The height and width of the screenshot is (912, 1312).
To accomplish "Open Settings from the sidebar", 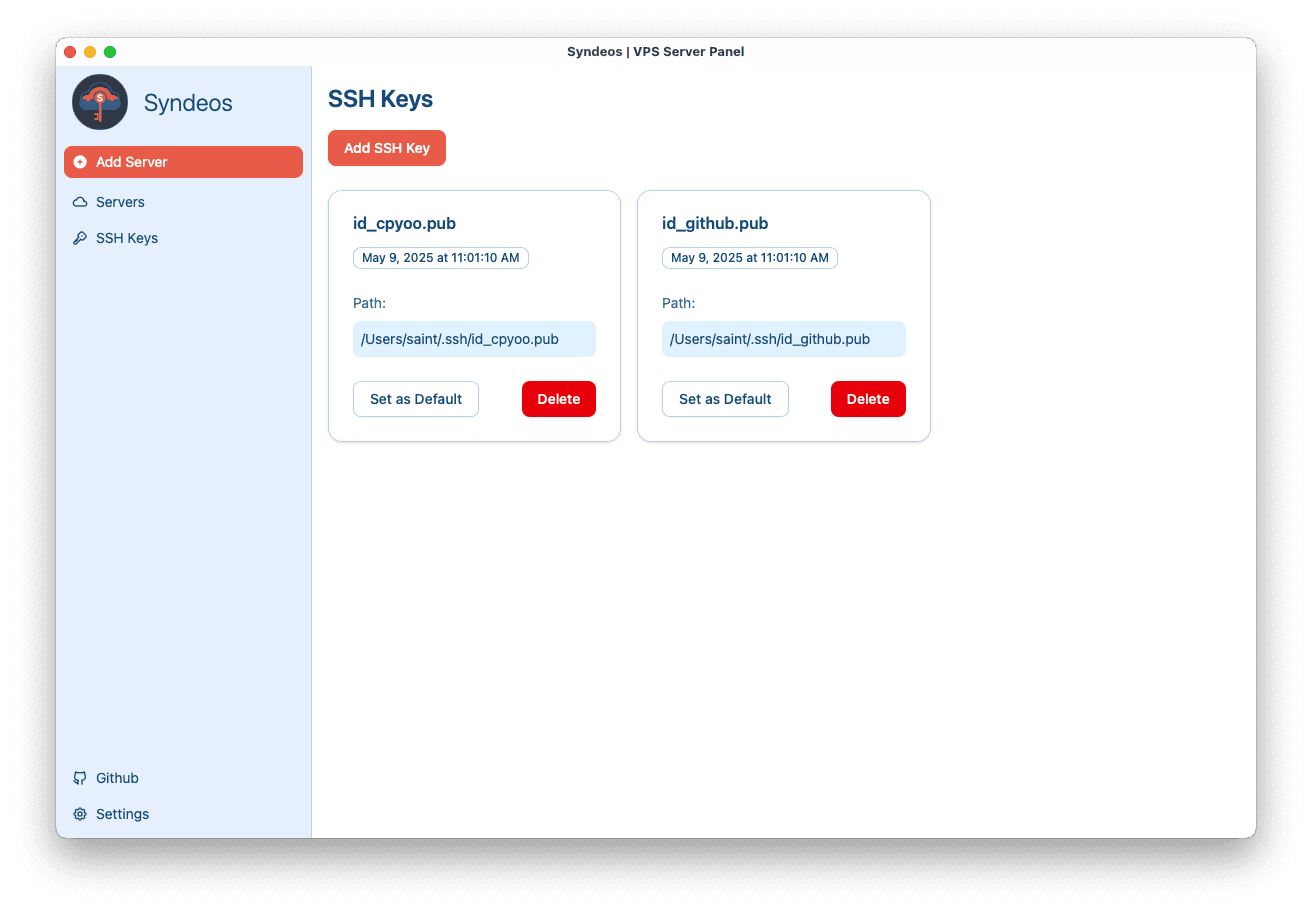I will pos(183,814).
